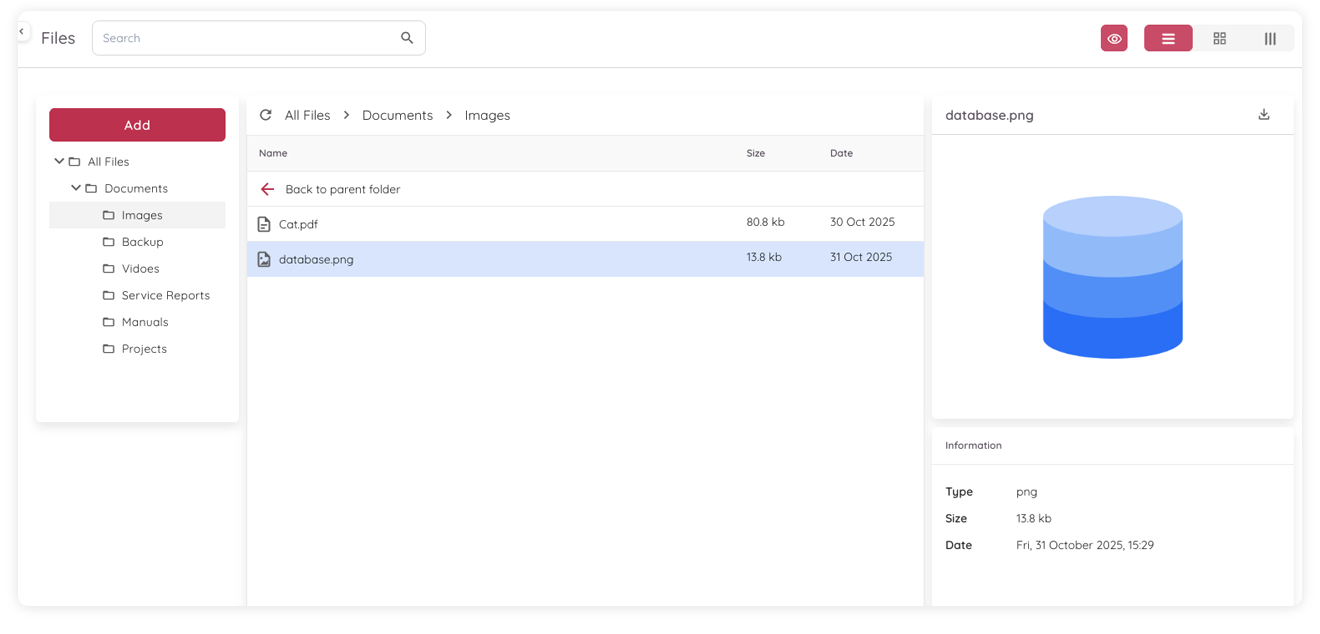Collapse the All Files tree chevron
The width and height of the screenshot is (1320, 634).
[x=58, y=160]
